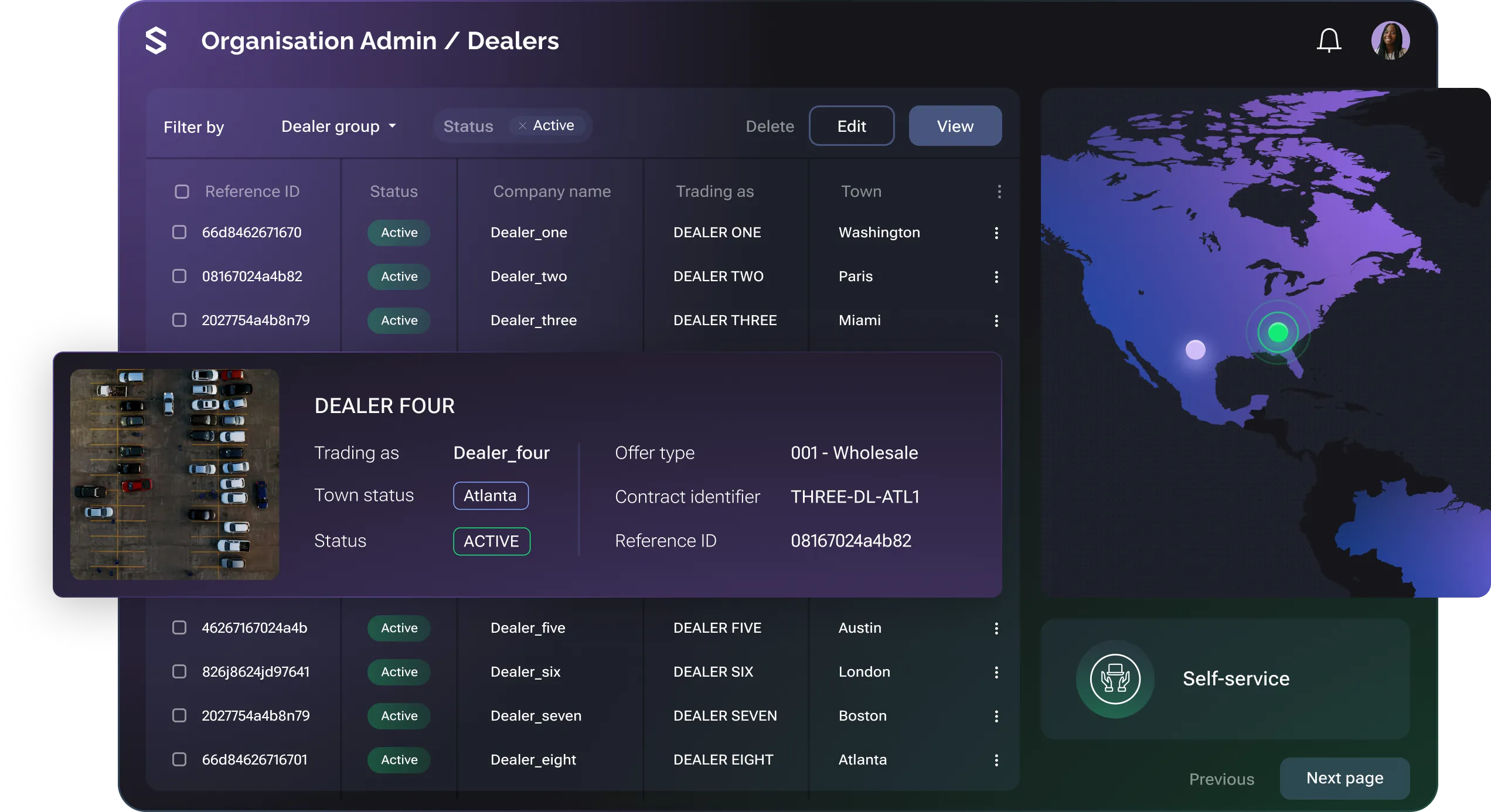
Task: Open row options for Dealer_eight
Action: click(x=996, y=760)
